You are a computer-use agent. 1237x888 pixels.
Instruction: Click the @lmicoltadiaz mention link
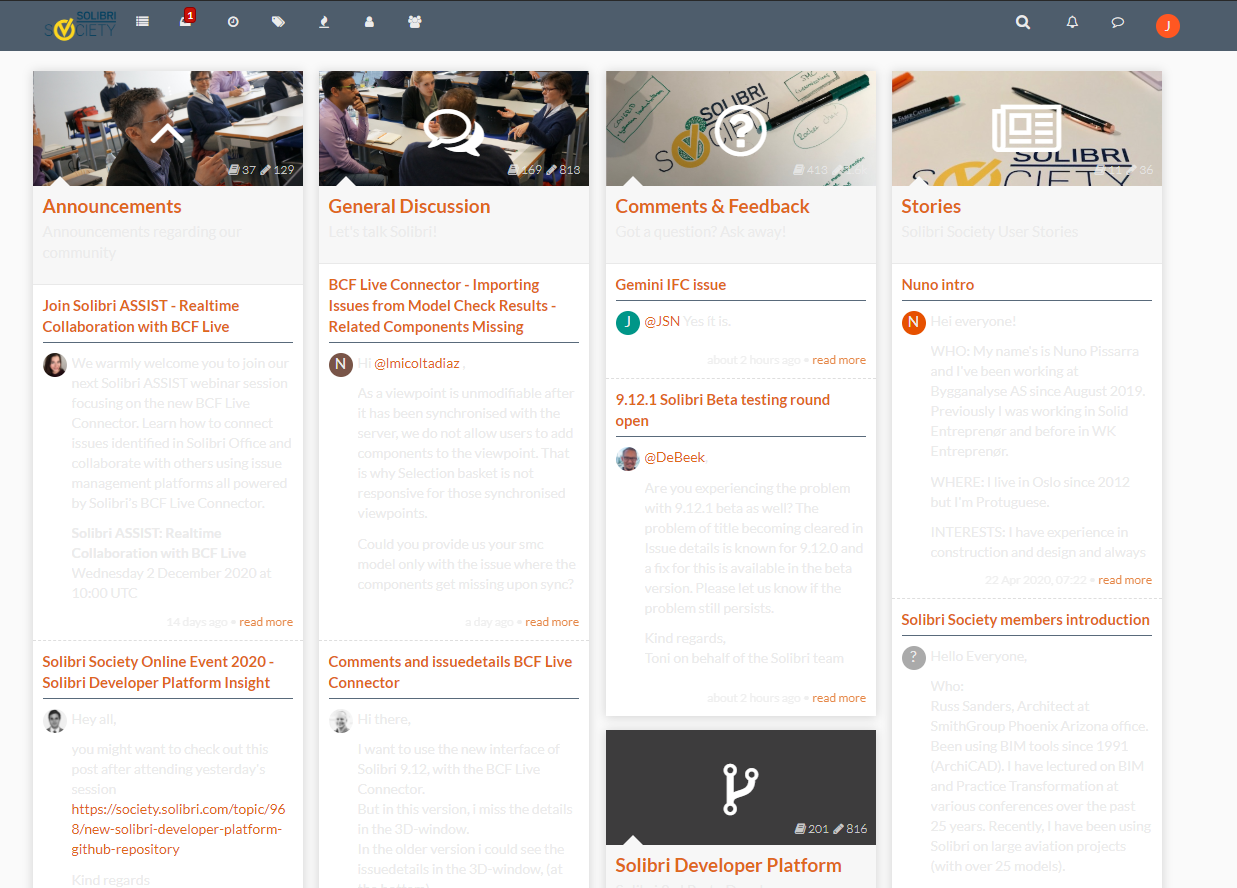coord(417,364)
